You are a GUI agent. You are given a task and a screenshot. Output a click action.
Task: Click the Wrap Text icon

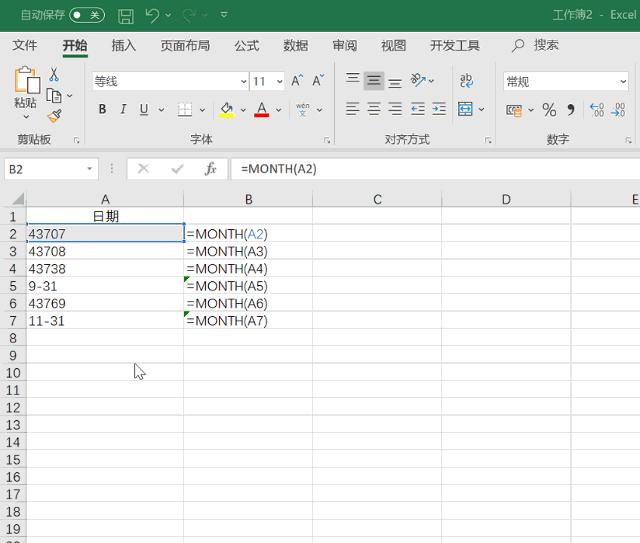tap(466, 80)
